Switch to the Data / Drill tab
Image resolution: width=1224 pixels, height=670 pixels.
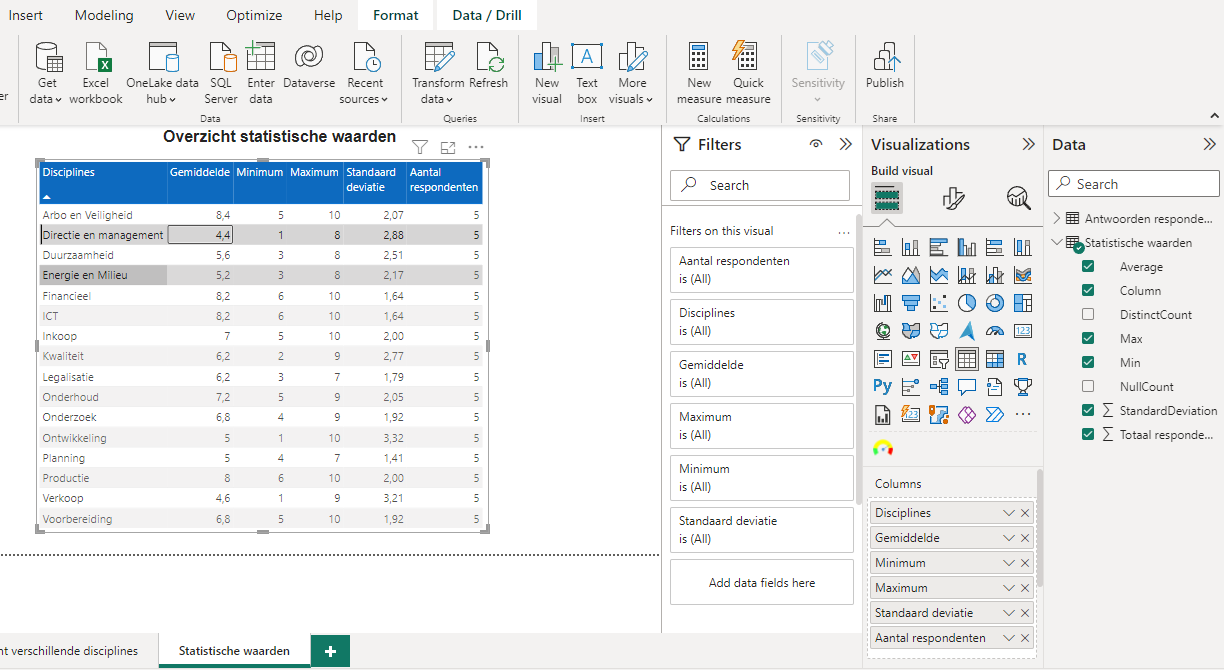point(487,15)
